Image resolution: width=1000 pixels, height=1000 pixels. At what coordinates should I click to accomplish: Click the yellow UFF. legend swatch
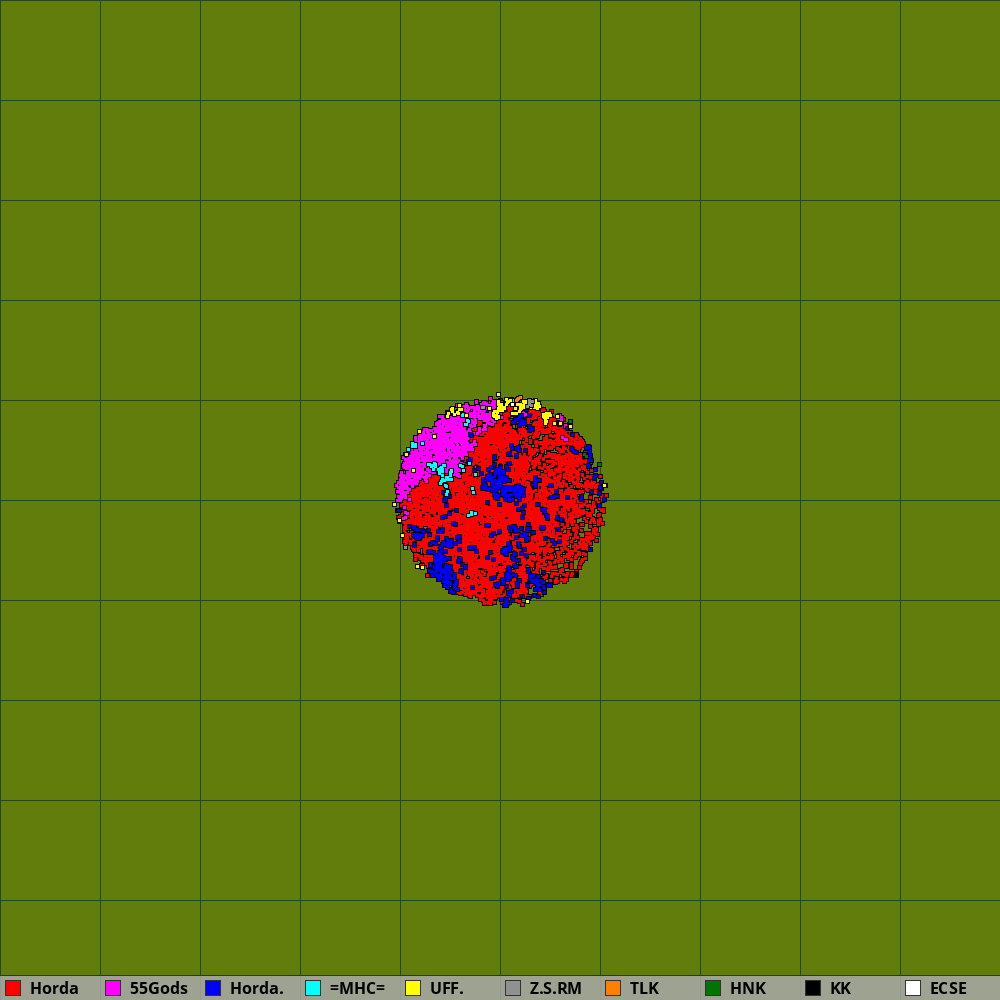tap(413, 988)
